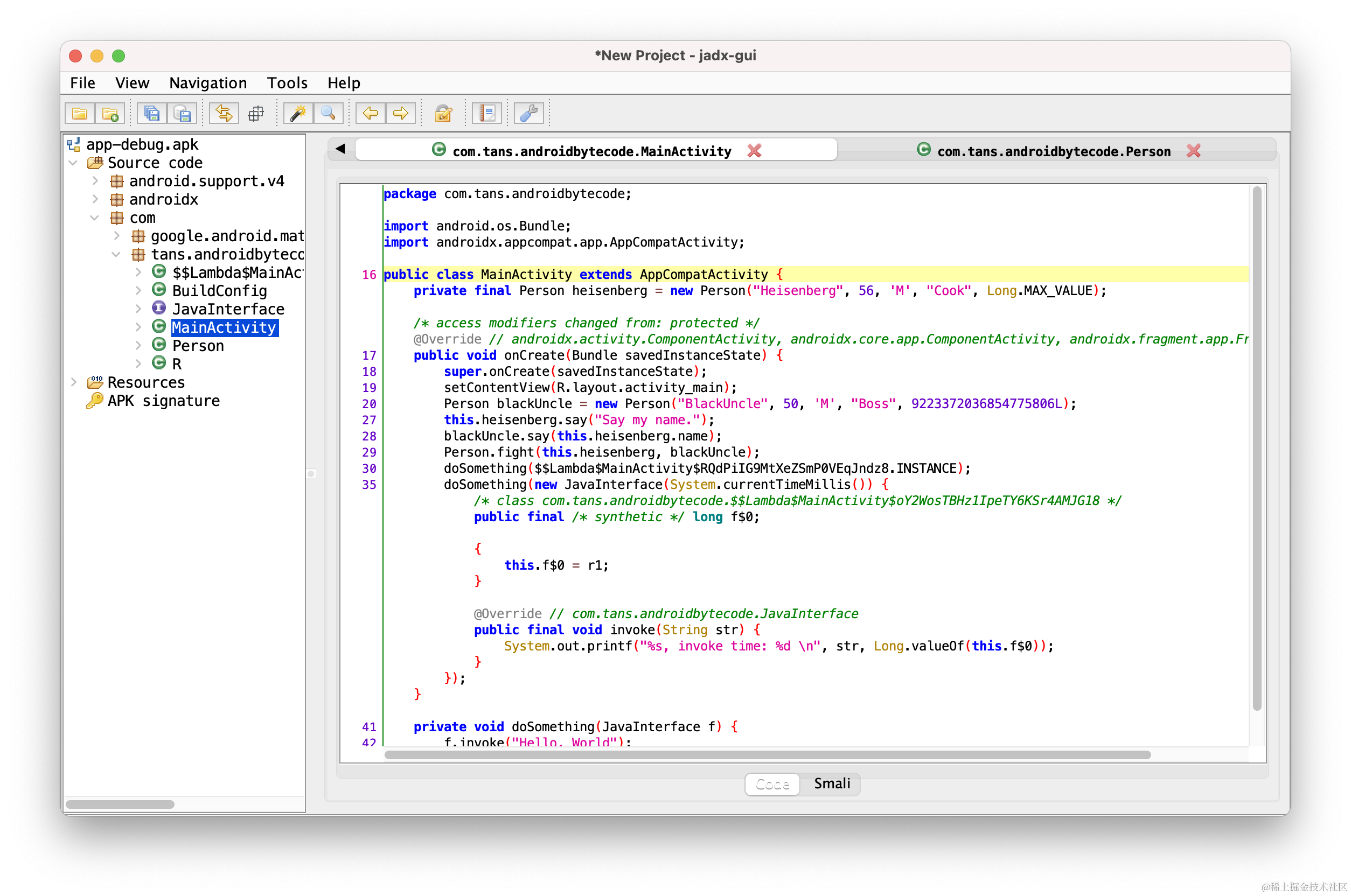Expand the androidx package node
Image resolution: width=1351 pixels, height=896 pixels.
pos(95,199)
